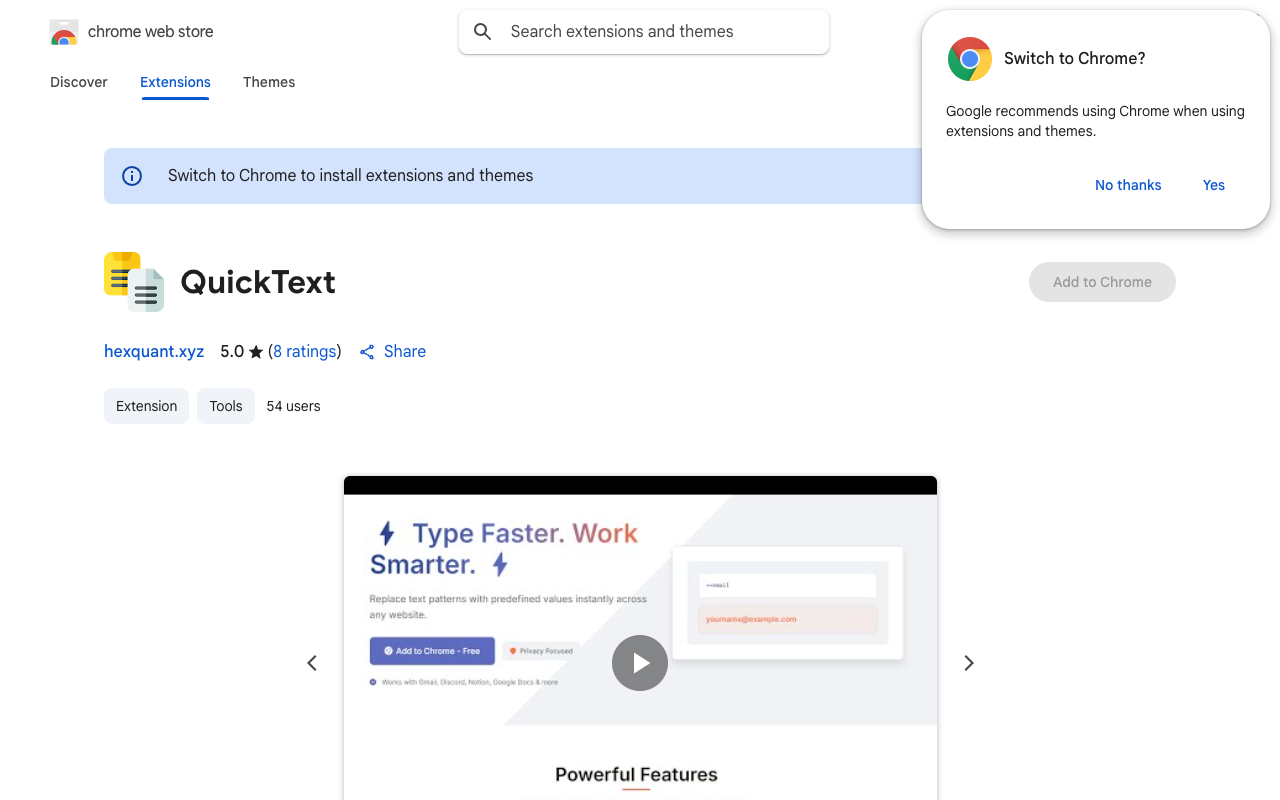Click the Privacy Focused badge in the preview
Viewport: 1280px width, 800px height.
[x=541, y=651]
